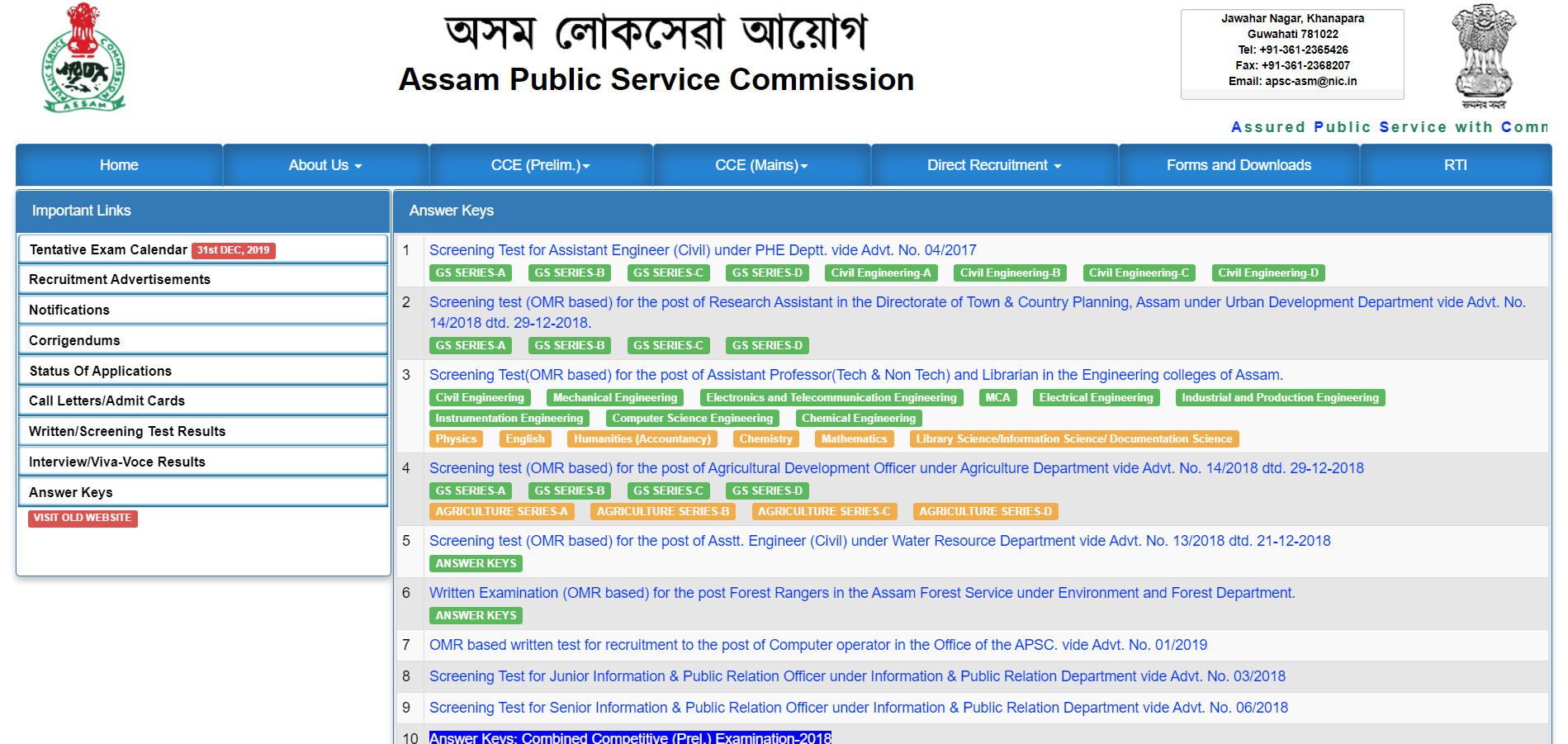Open Forest Rangers written examination link
The height and width of the screenshot is (744, 1568).
click(862, 593)
